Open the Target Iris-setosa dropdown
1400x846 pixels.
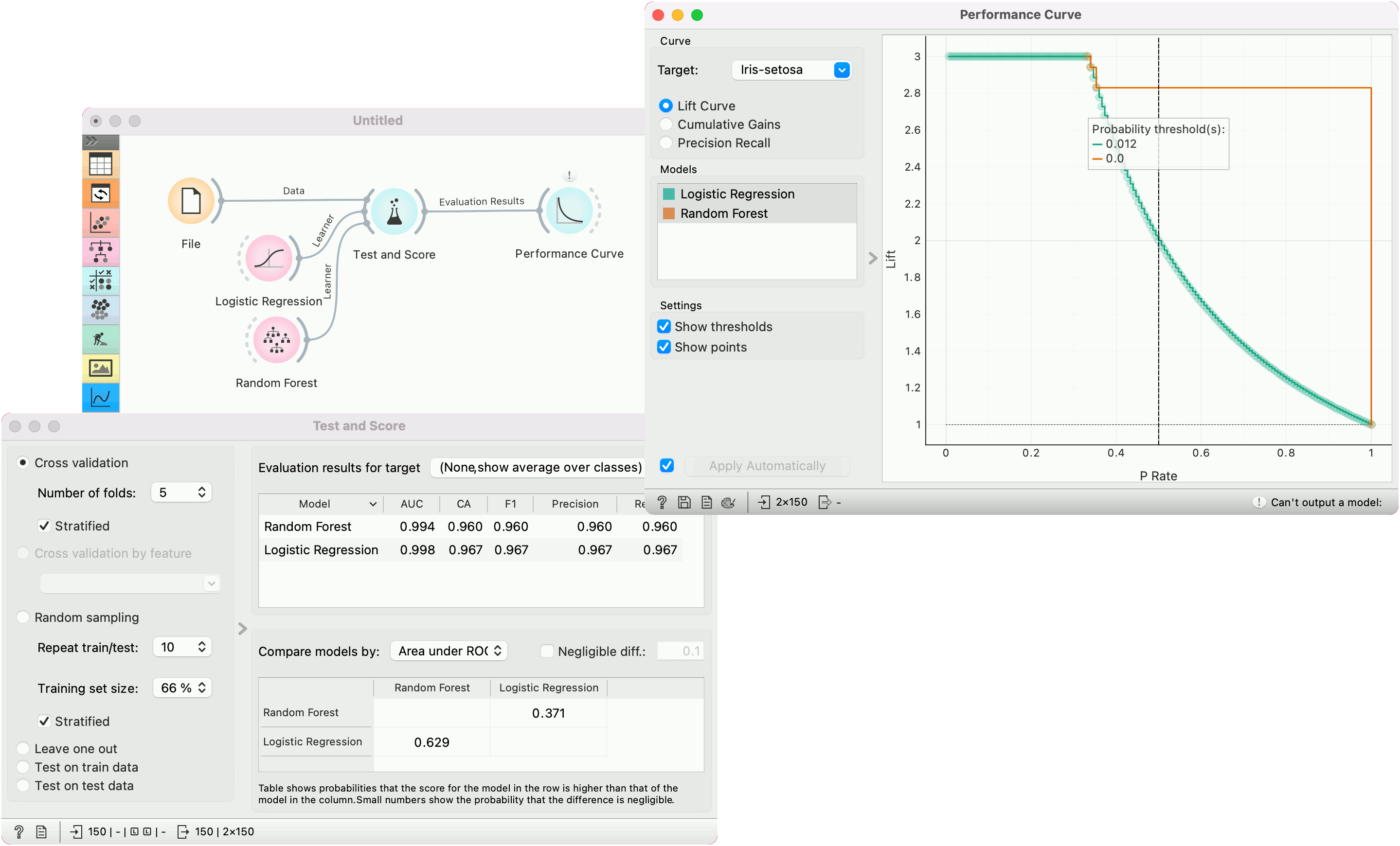(791, 70)
